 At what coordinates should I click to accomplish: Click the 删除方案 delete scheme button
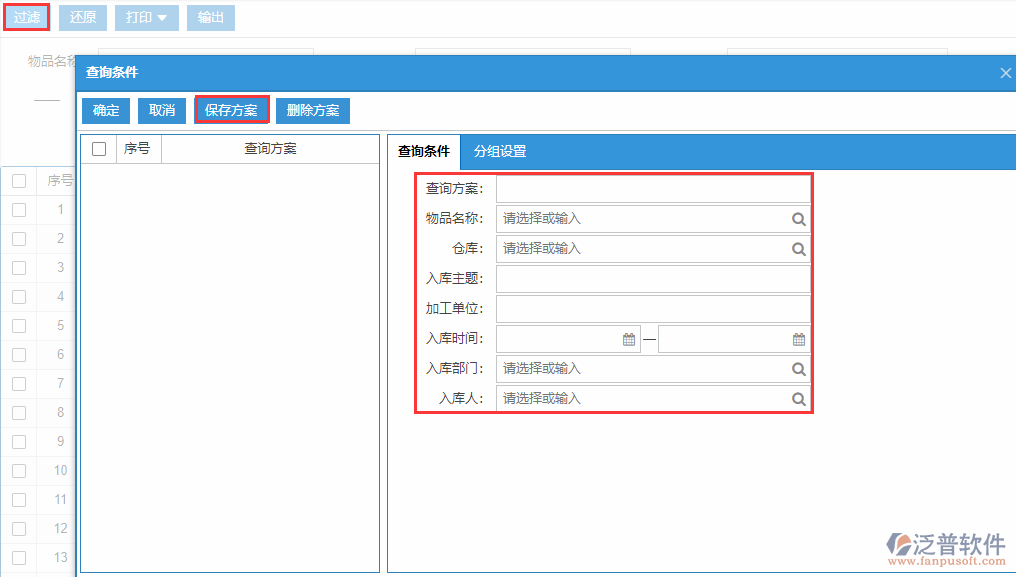click(x=312, y=110)
